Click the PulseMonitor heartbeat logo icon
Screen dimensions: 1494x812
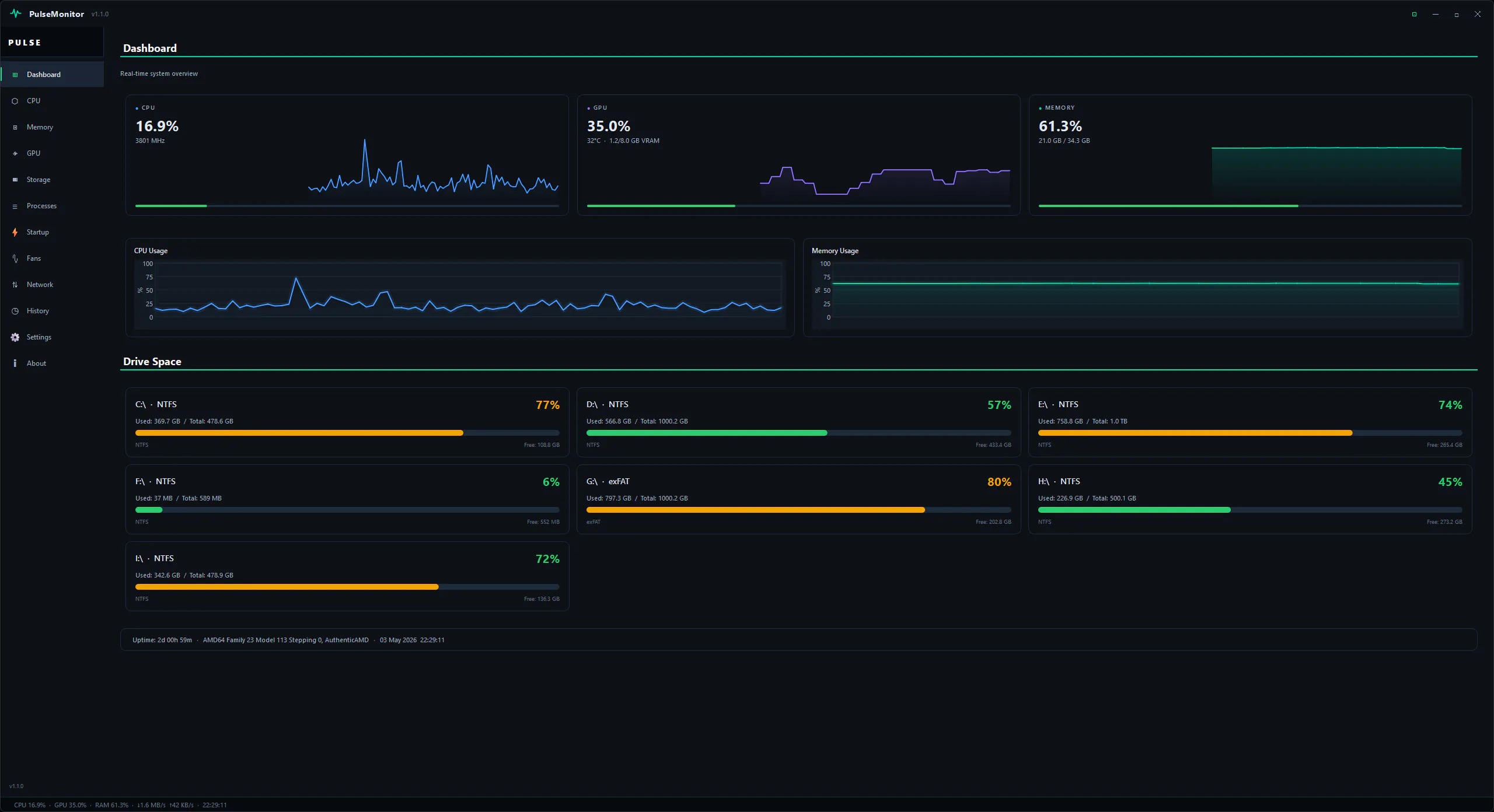(16, 13)
